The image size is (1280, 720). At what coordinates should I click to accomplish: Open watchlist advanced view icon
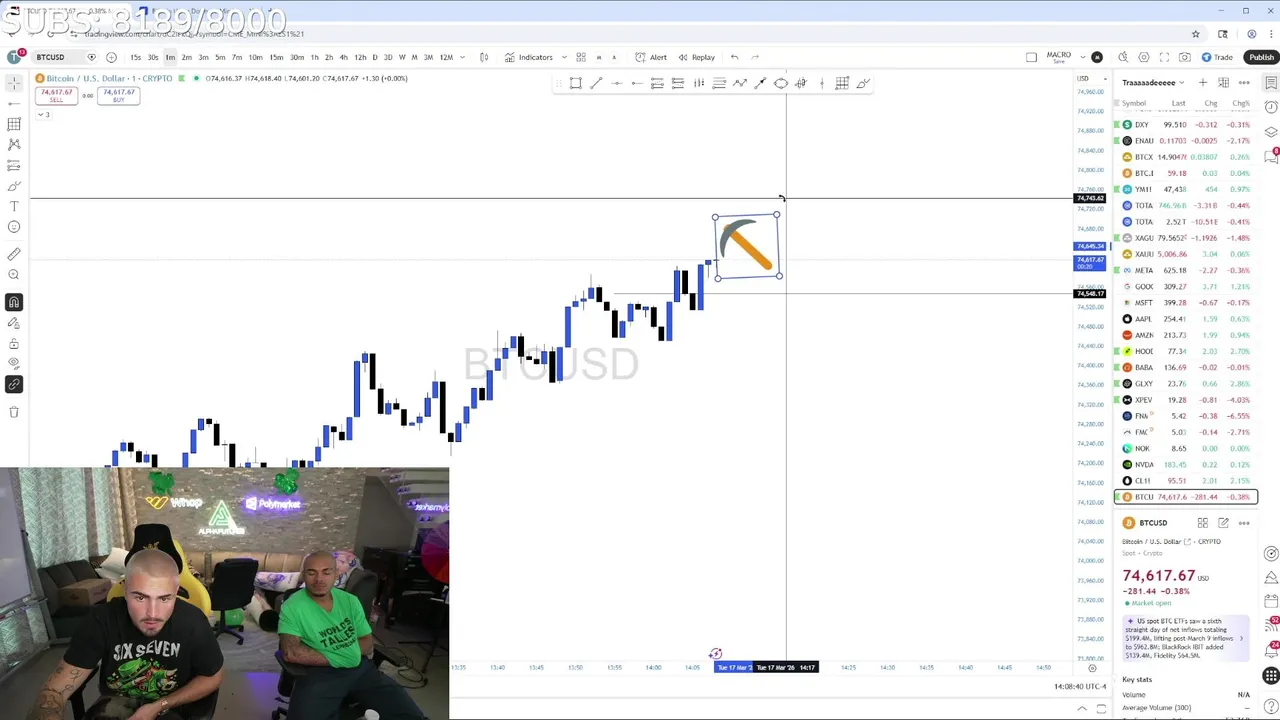(1224, 83)
